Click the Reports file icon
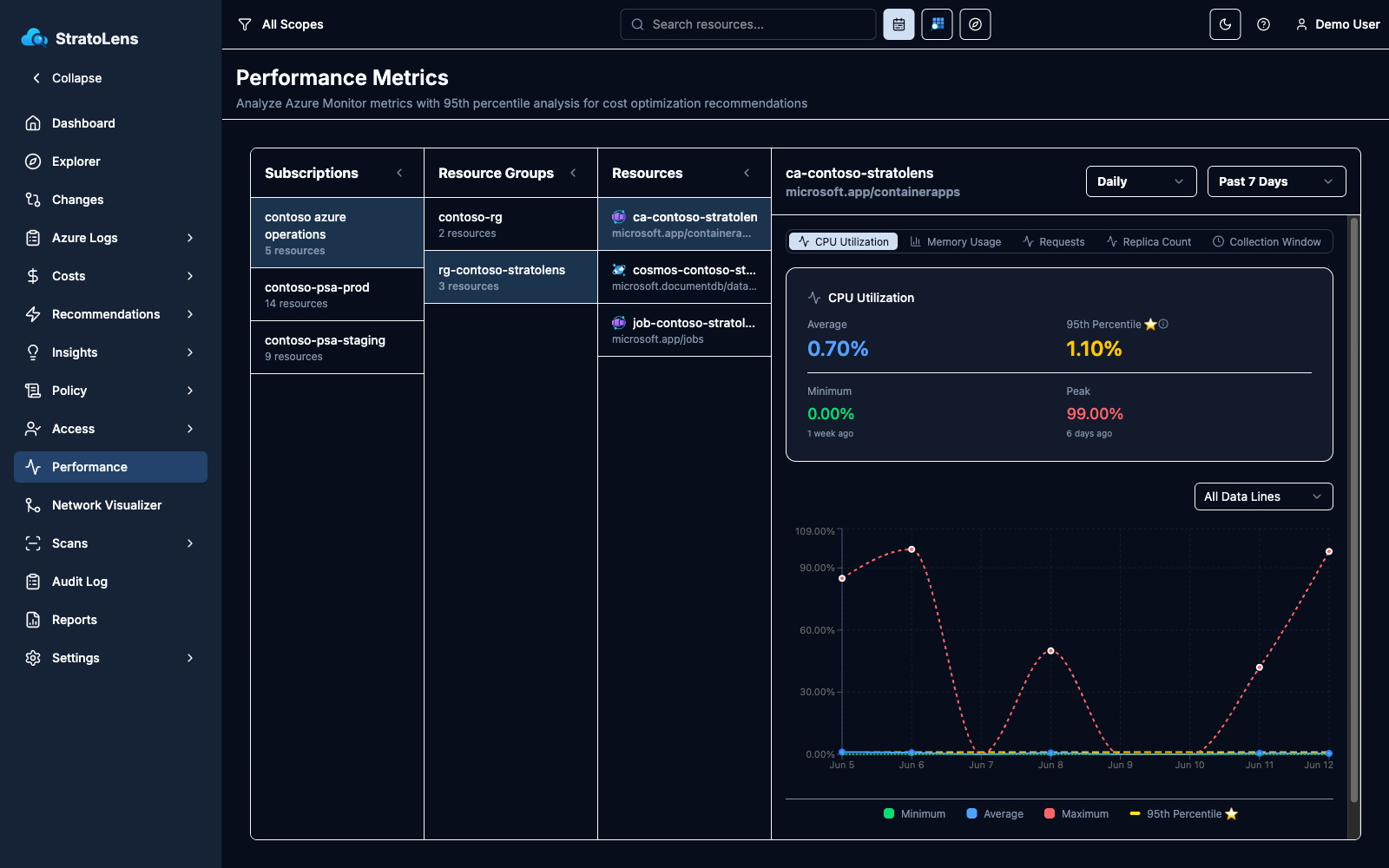1389x868 pixels. pos(33,620)
